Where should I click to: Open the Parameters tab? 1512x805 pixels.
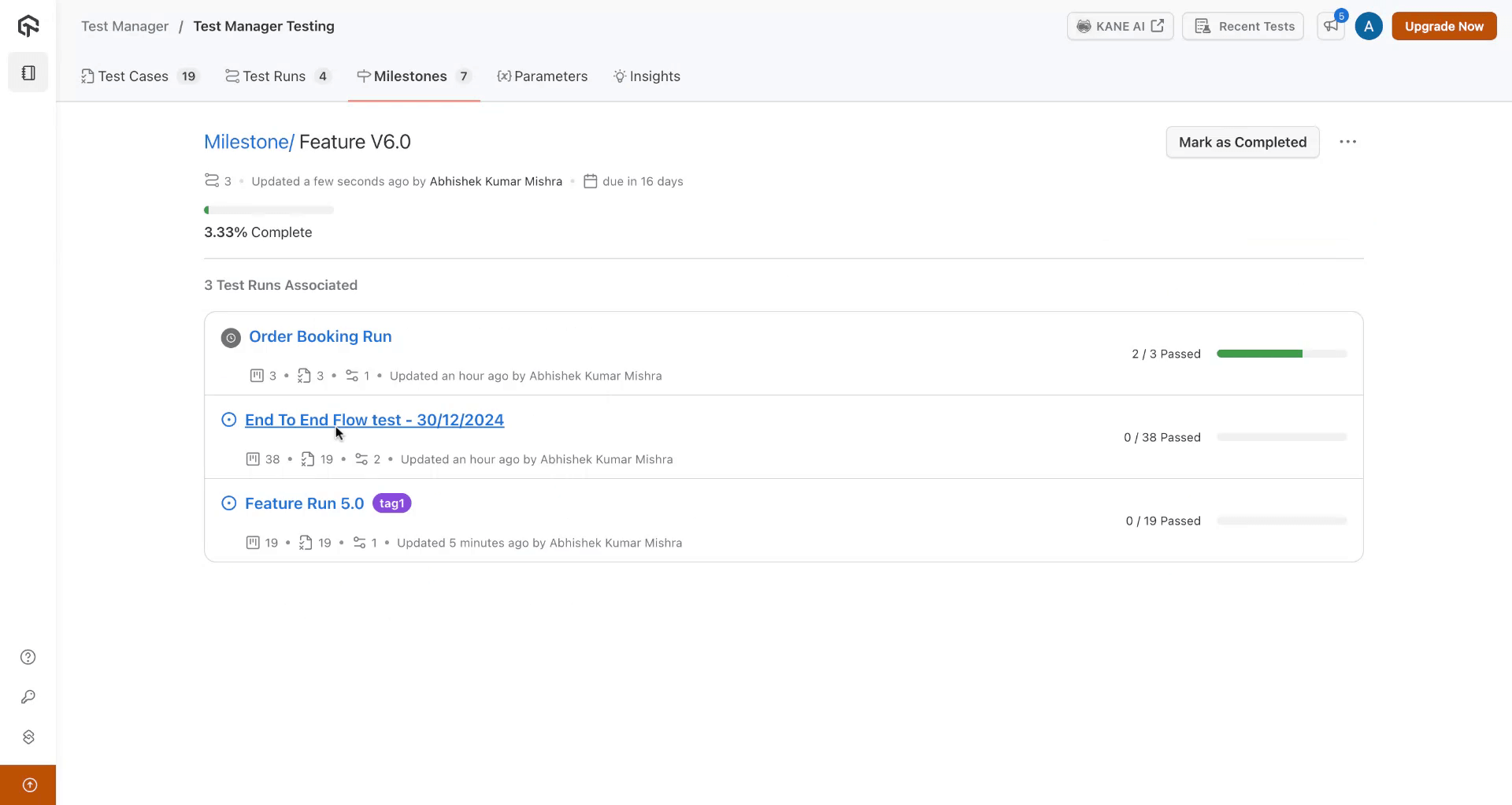pyautogui.click(x=543, y=76)
